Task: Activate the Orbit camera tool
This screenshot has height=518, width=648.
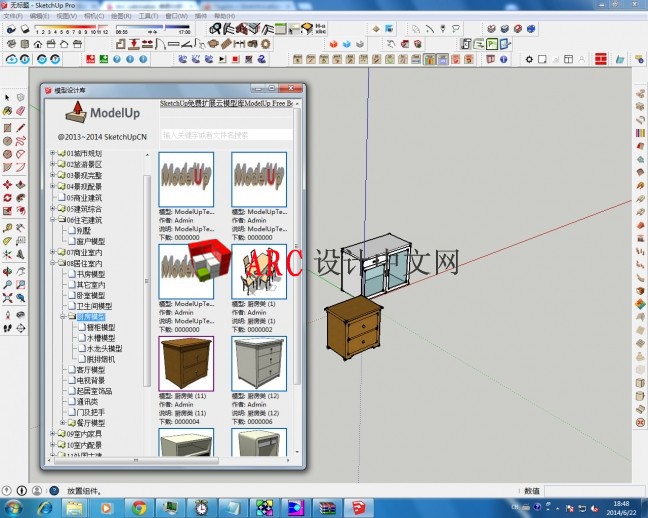Action: 7,272
